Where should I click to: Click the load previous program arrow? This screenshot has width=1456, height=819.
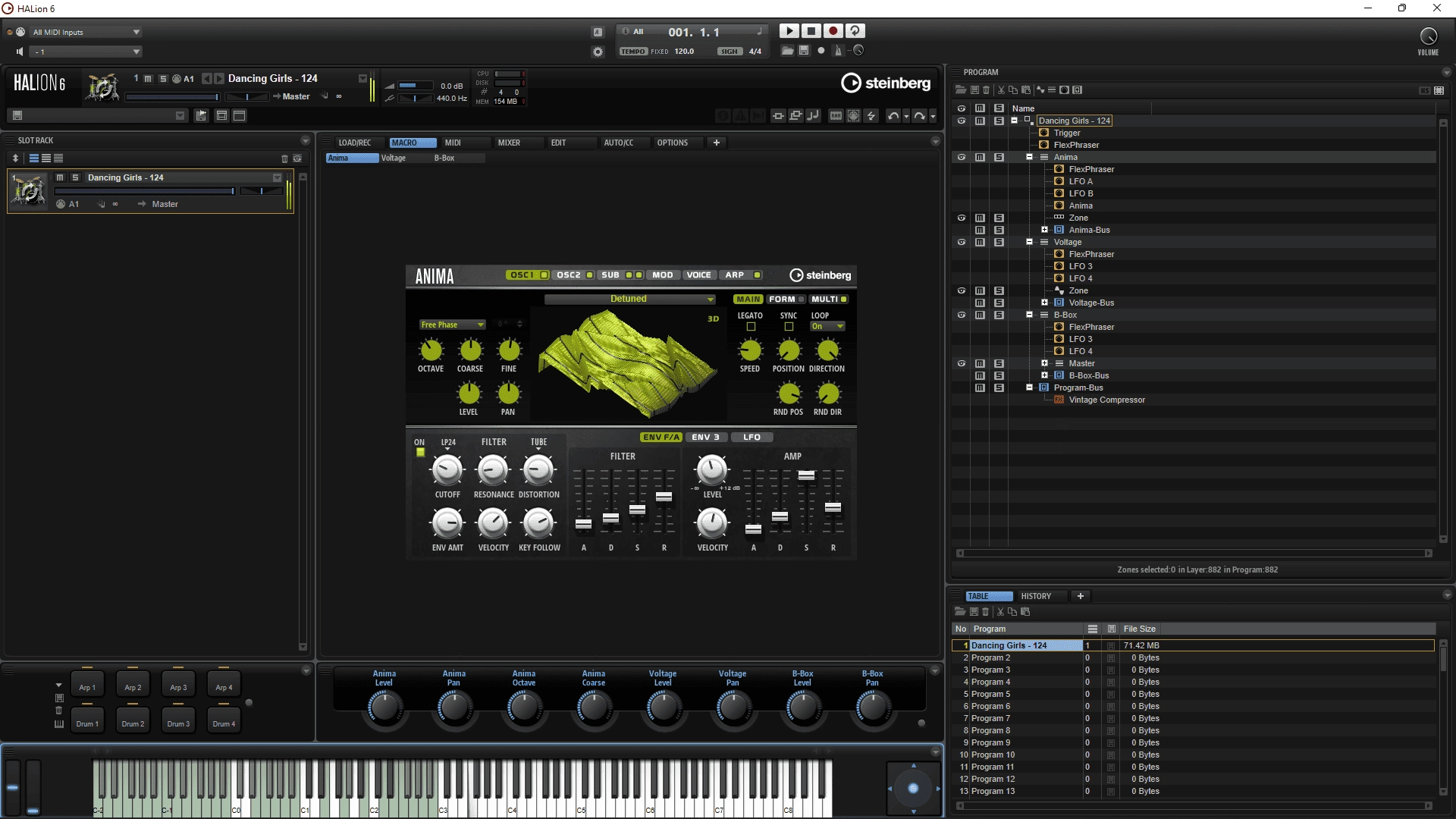(x=206, y=78)
